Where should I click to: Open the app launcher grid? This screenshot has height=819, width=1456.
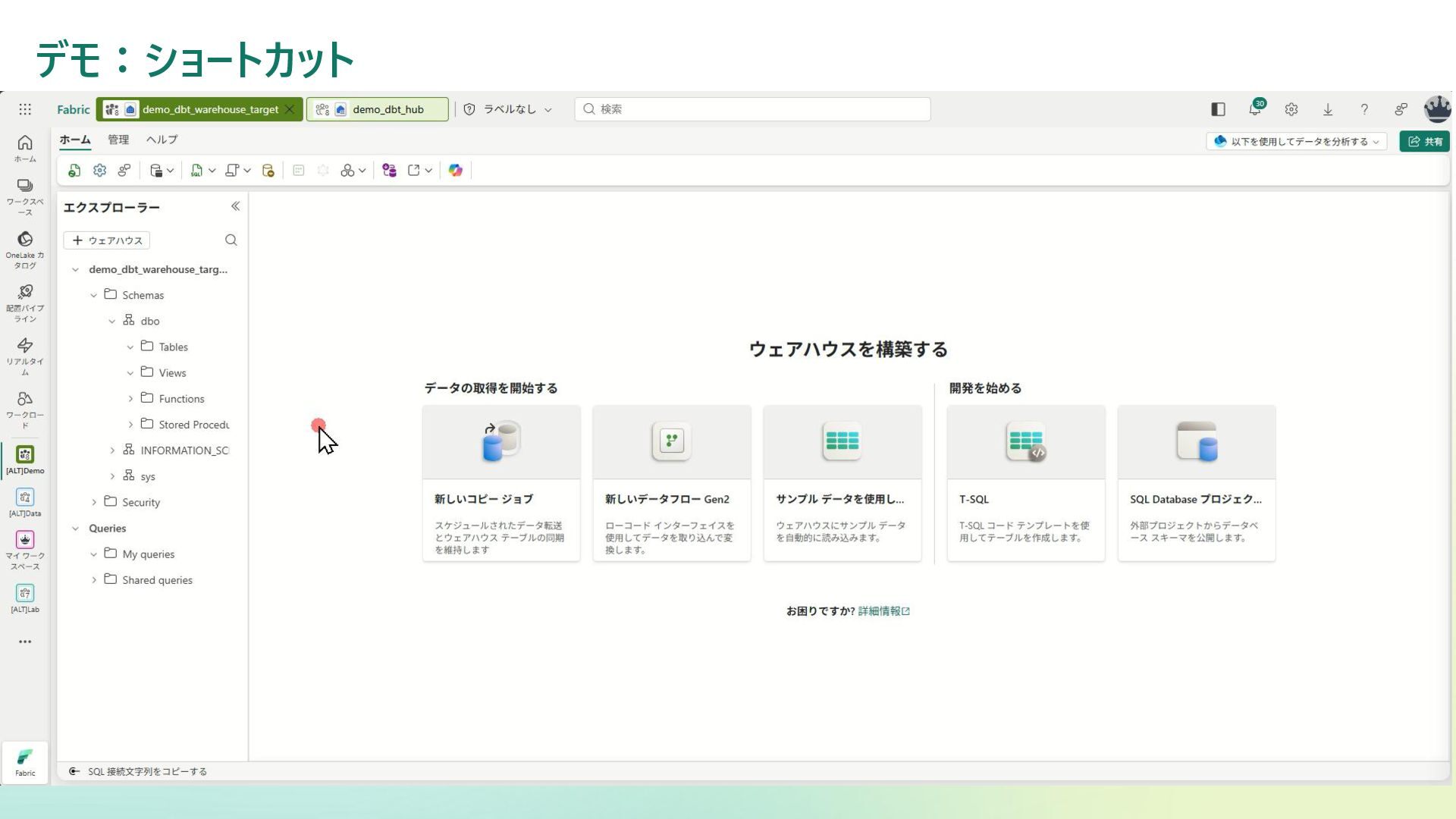[25, 109]
